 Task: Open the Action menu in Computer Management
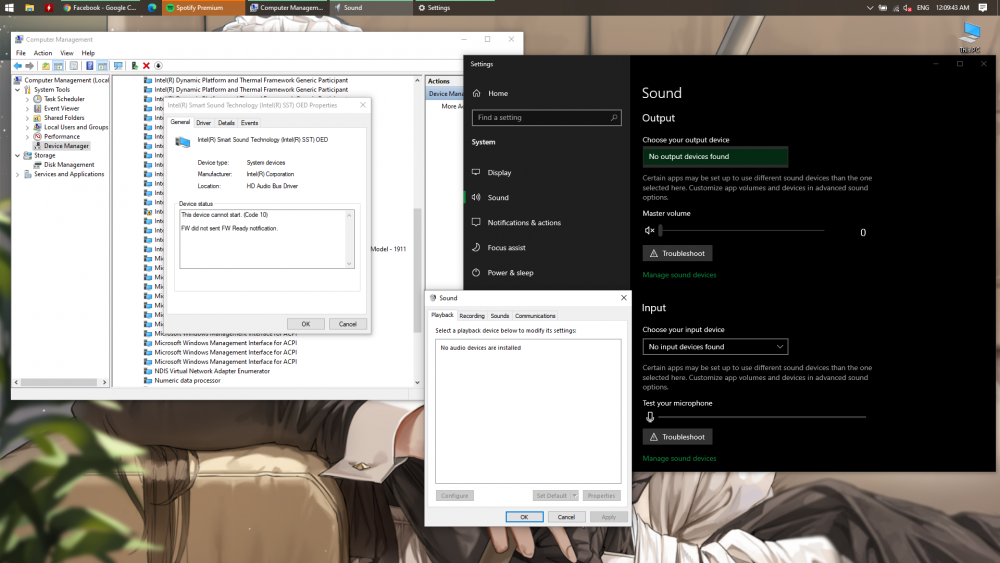coord(43,53)
